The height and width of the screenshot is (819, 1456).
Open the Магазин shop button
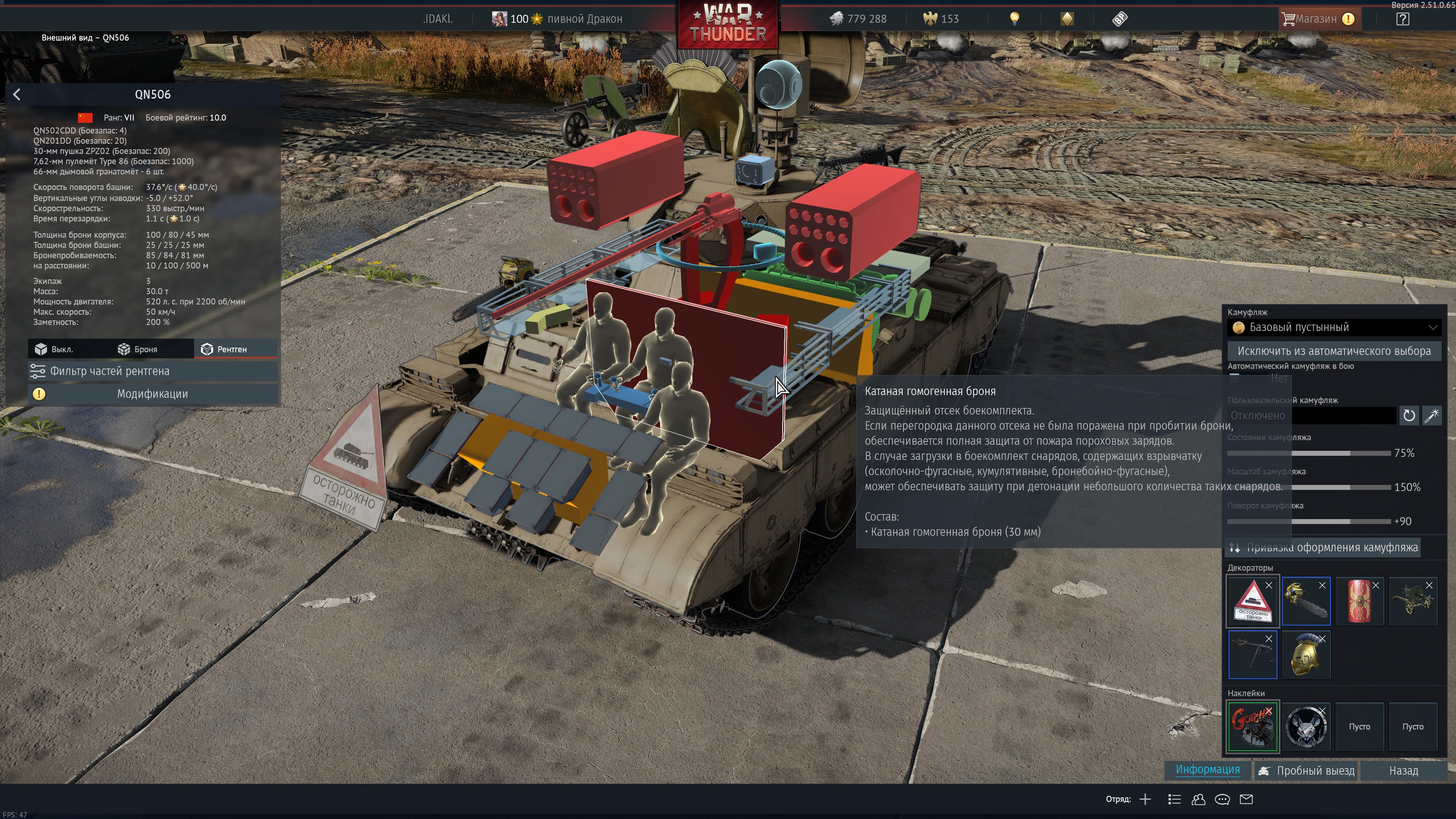click(1316, 19)
